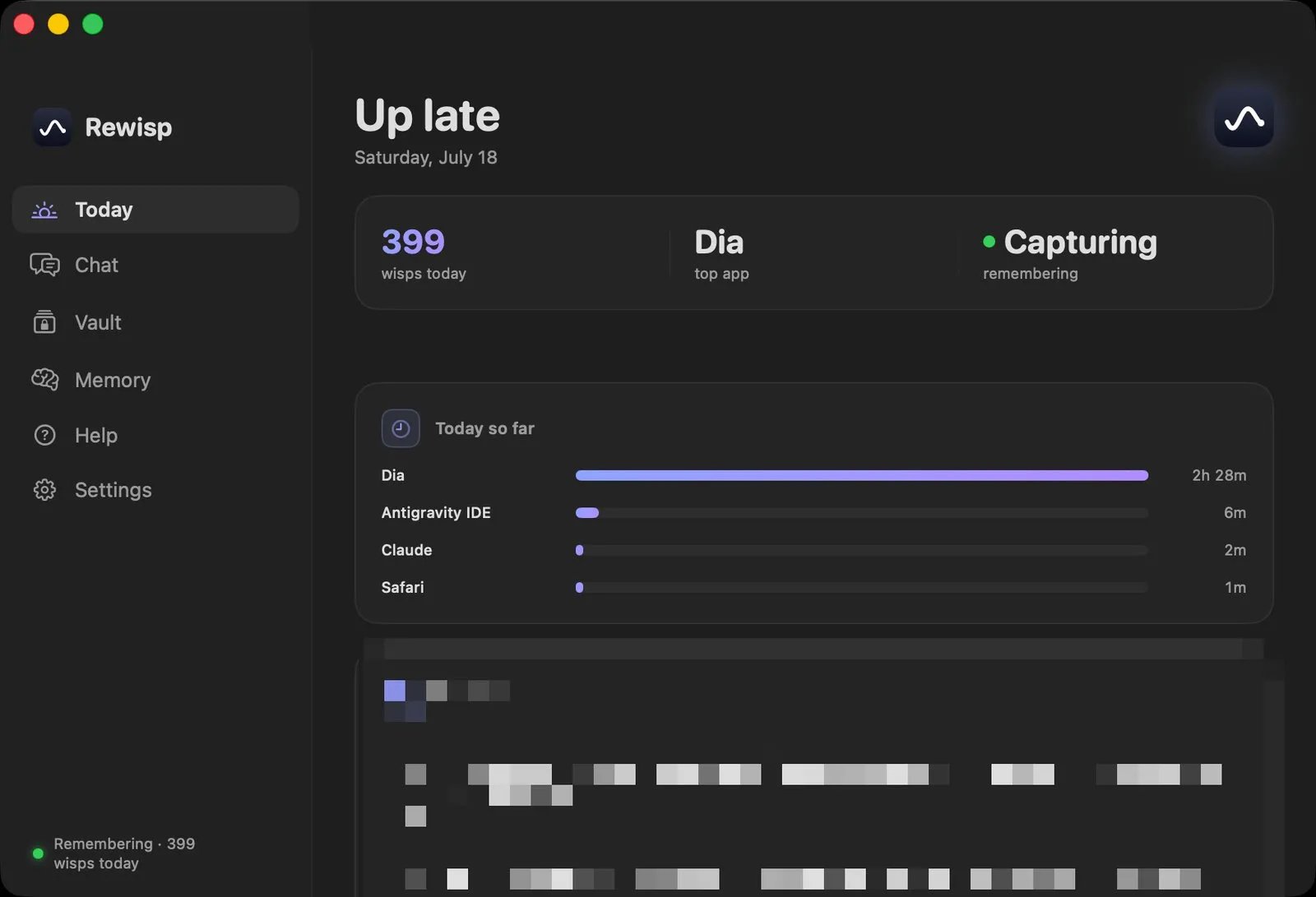Click the Up late heading

[x=428, y=115]
